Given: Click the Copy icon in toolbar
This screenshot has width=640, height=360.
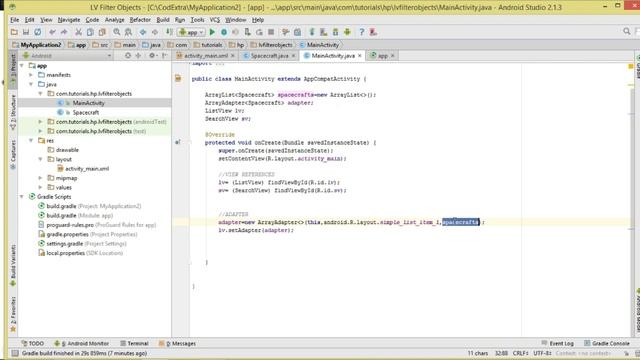Looking at the screenshot, I should click(90, 32).
